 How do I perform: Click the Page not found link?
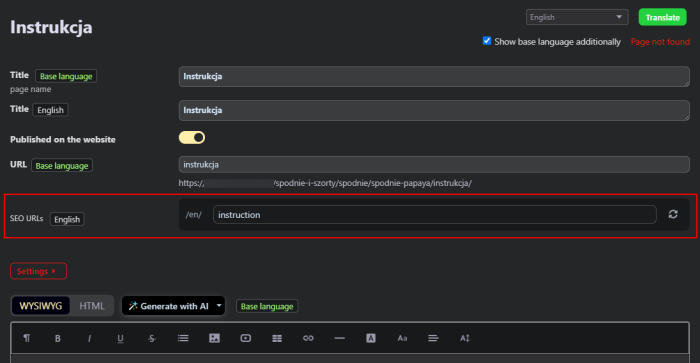660,42
